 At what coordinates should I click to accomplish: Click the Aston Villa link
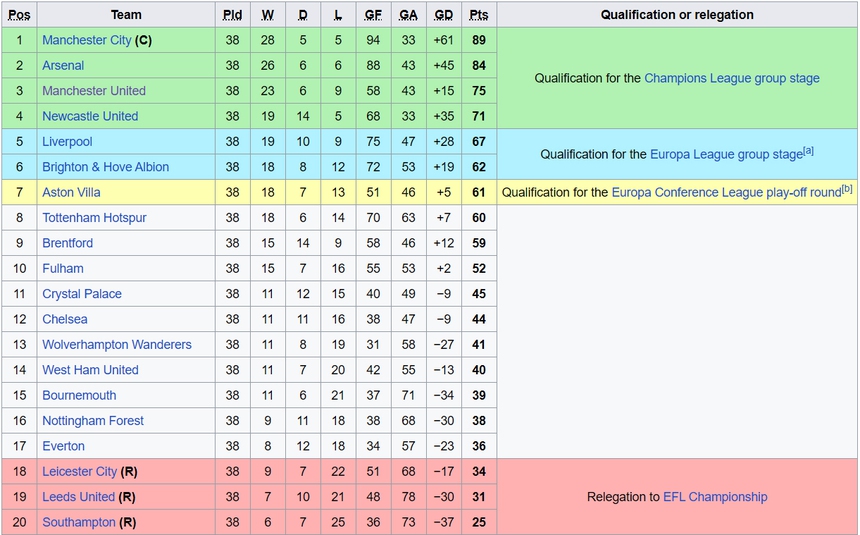click(71, 192)
